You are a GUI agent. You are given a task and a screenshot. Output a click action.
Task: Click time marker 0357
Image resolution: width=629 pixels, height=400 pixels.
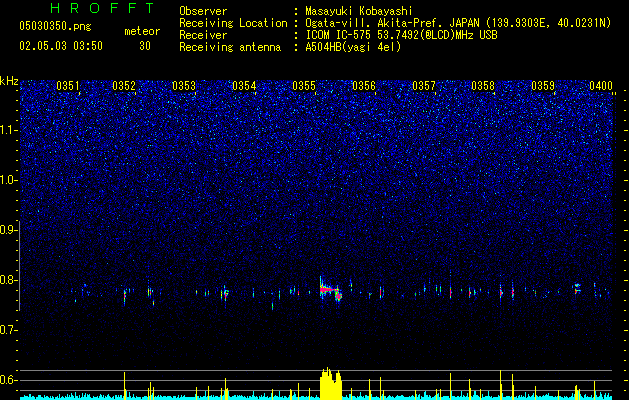pyautogui.click(x=424, y=86)
